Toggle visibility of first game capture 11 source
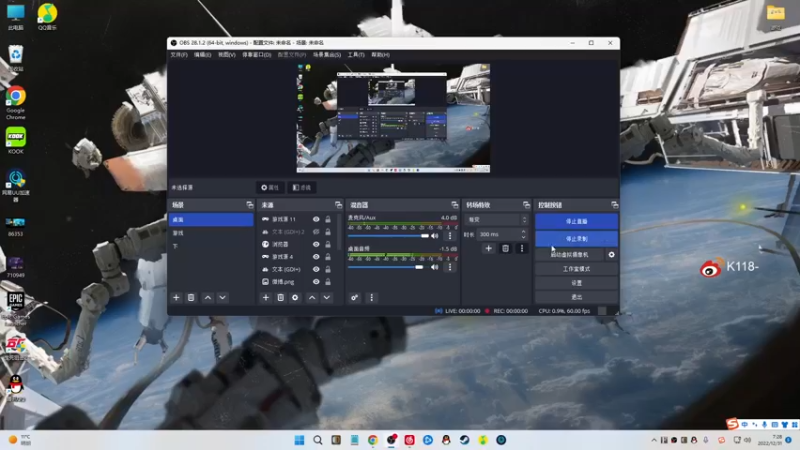The width and height of the screenshot is (800, 450). click(316, 219)
